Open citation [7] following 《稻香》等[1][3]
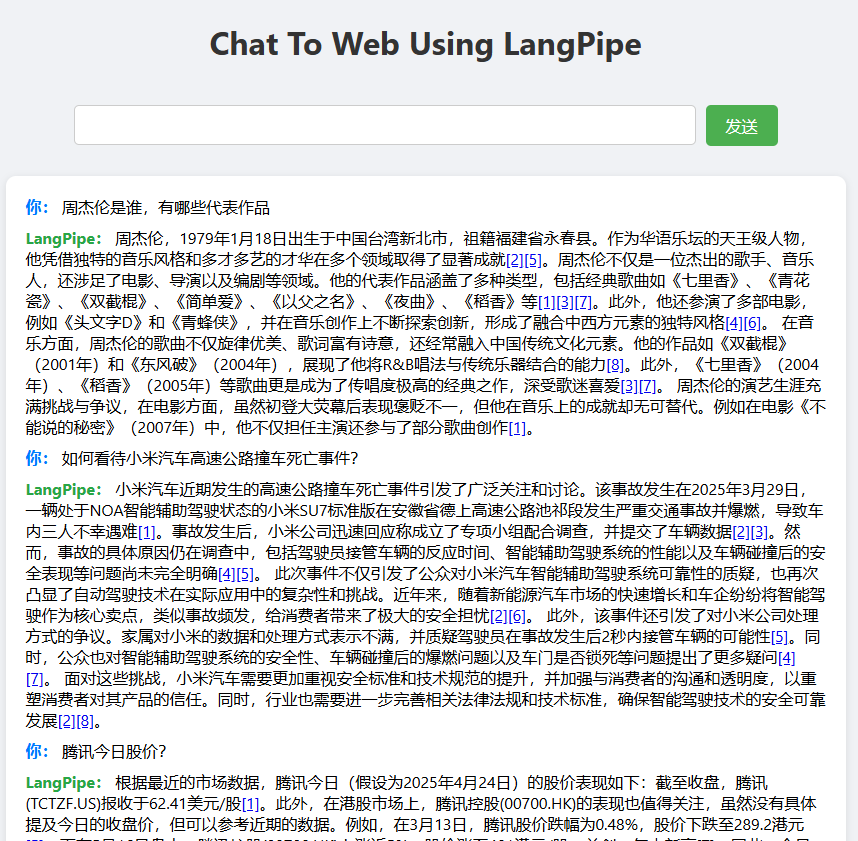 click(x=583, y=302)
